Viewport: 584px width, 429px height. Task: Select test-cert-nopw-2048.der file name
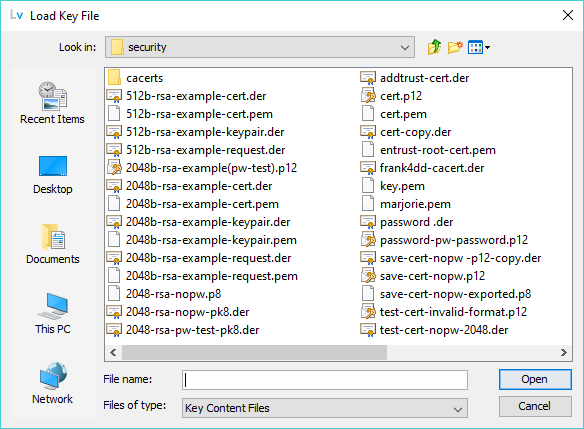(x=444, y=330)
